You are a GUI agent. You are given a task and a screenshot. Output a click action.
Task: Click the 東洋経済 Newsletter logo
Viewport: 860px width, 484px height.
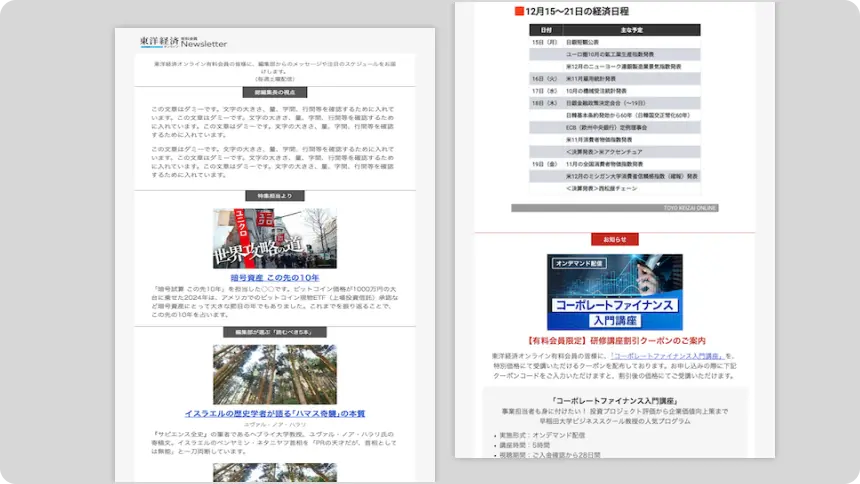(184, 43)
